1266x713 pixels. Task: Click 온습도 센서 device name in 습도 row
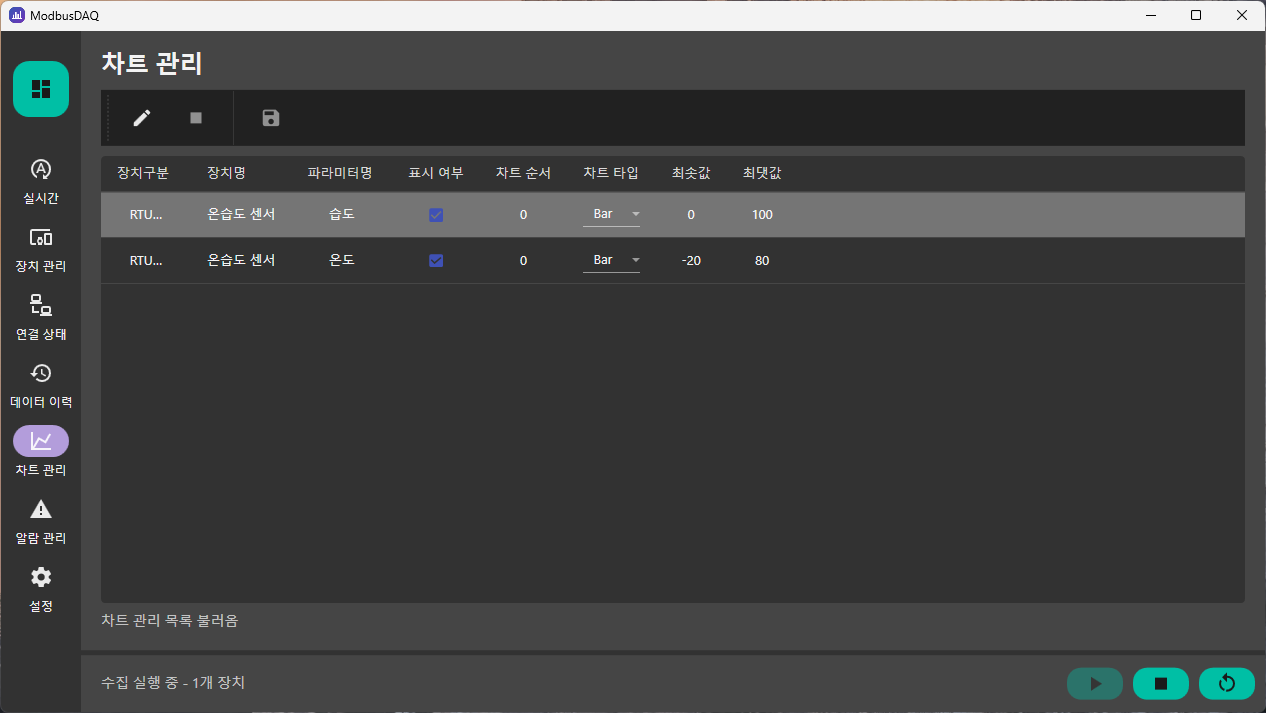[241, 215]
